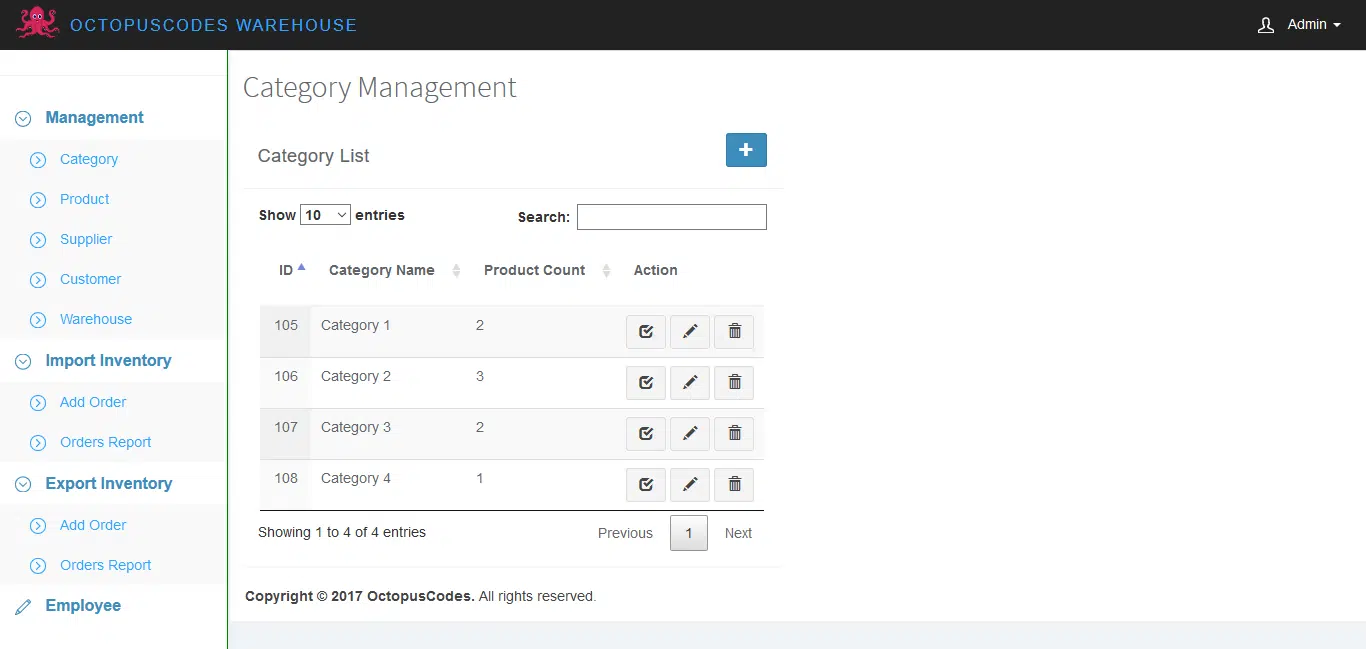Go to the Next pagination page
Image resolution: width=1366 pixels, height=649 pixels.
coord(738,533)
